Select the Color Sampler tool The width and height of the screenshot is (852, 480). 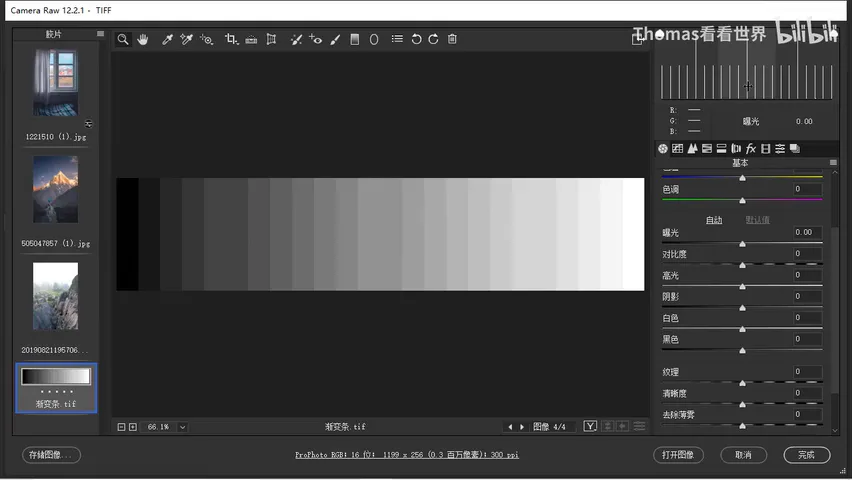pos(186,39)
